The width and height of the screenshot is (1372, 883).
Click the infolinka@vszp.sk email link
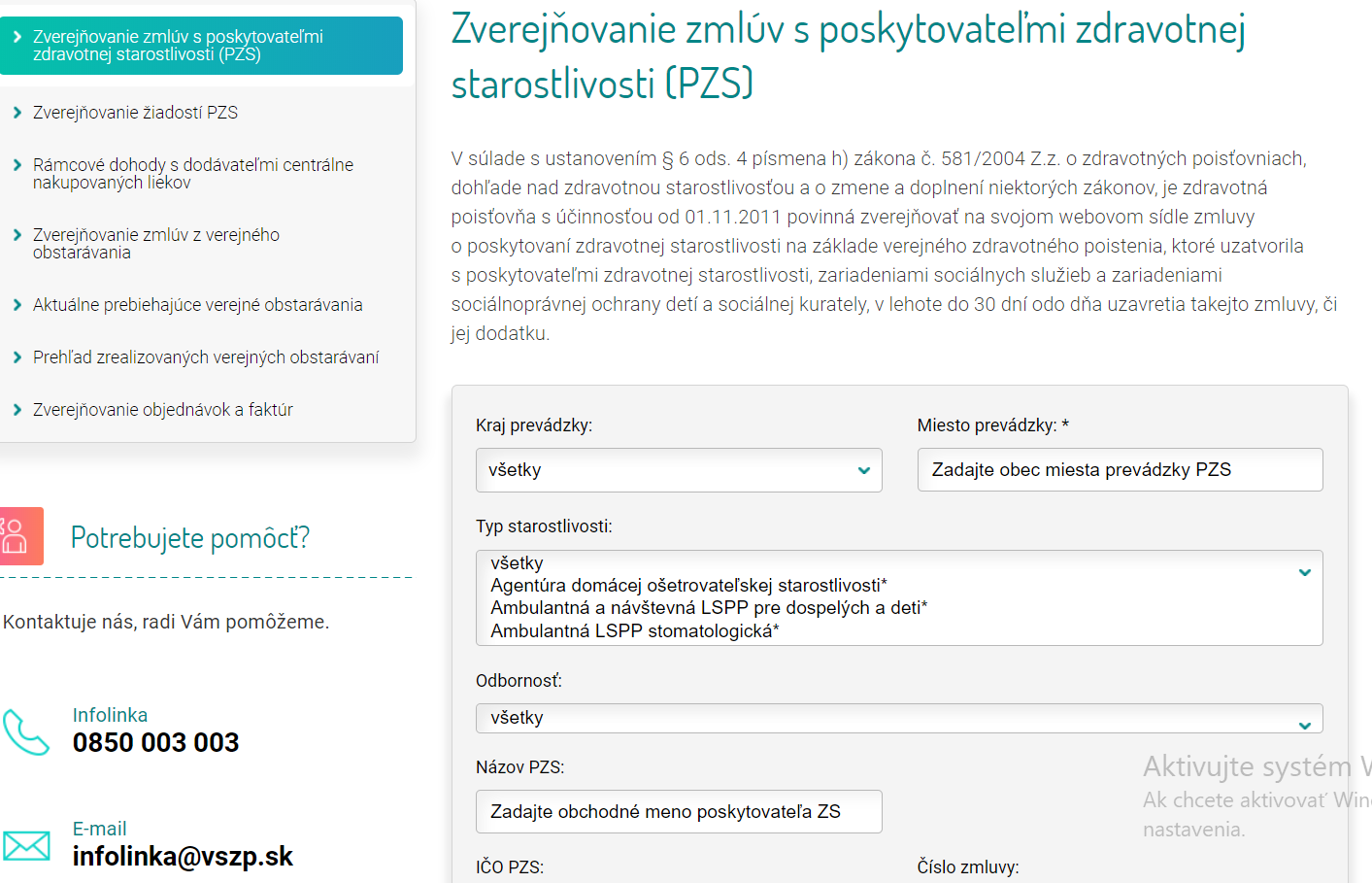pyautogui.click(x=183, y=857)
